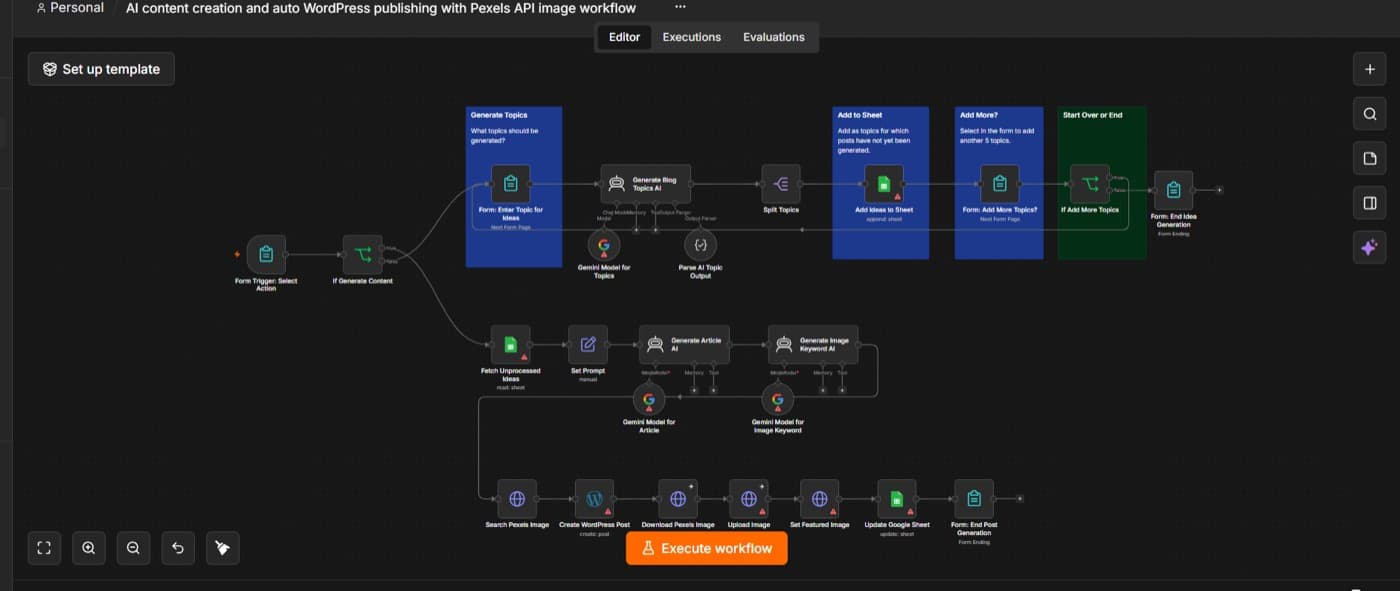Viewport: 1400px width, 591px height.
Task: Open the Gemini Model for Topics node
Action: [604, 245]
